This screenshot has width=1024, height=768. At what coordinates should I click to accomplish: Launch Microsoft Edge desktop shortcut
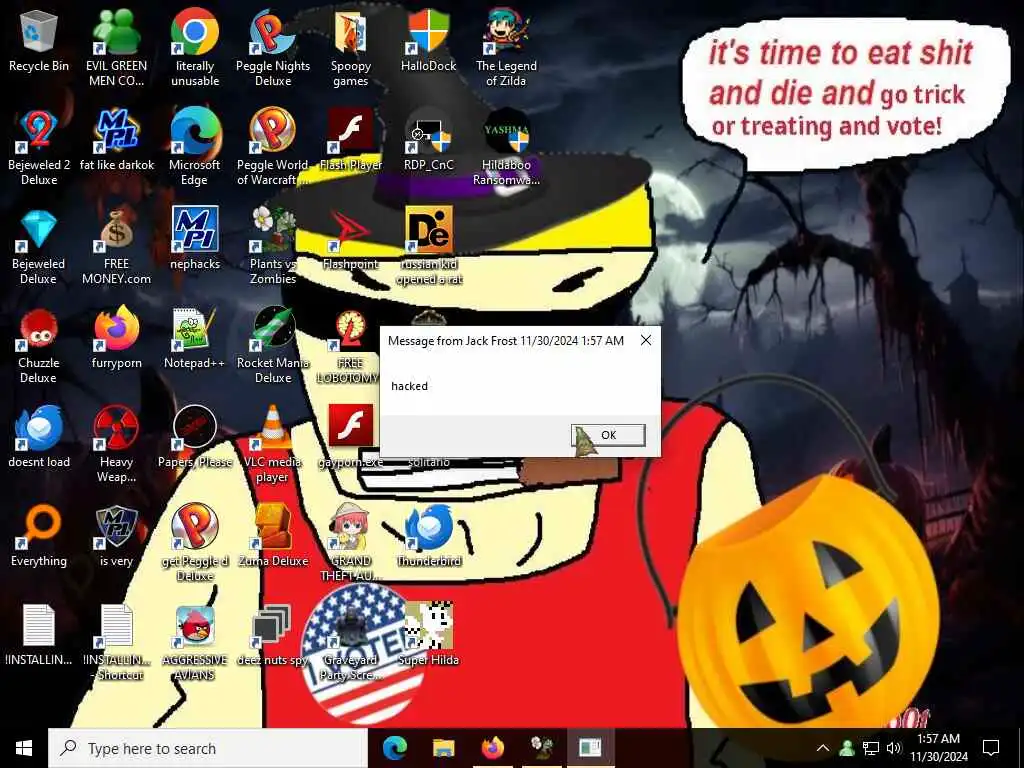pos(195,148)
